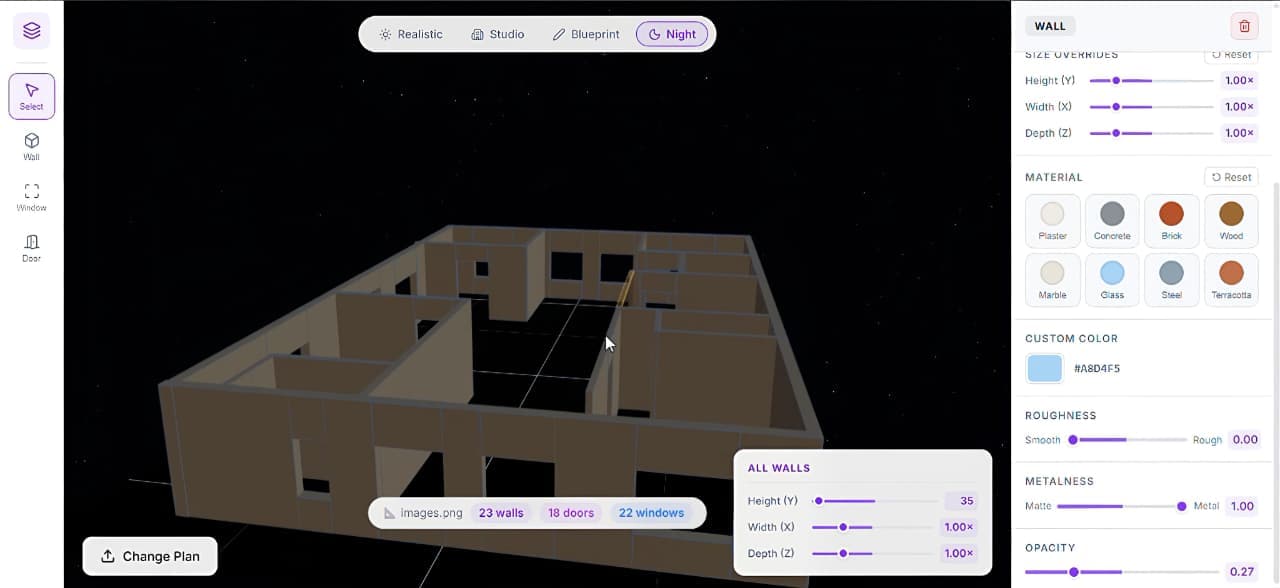Activate the Select cursor tool
Viewport: 1280px width, 588px height.
[31, 96]
